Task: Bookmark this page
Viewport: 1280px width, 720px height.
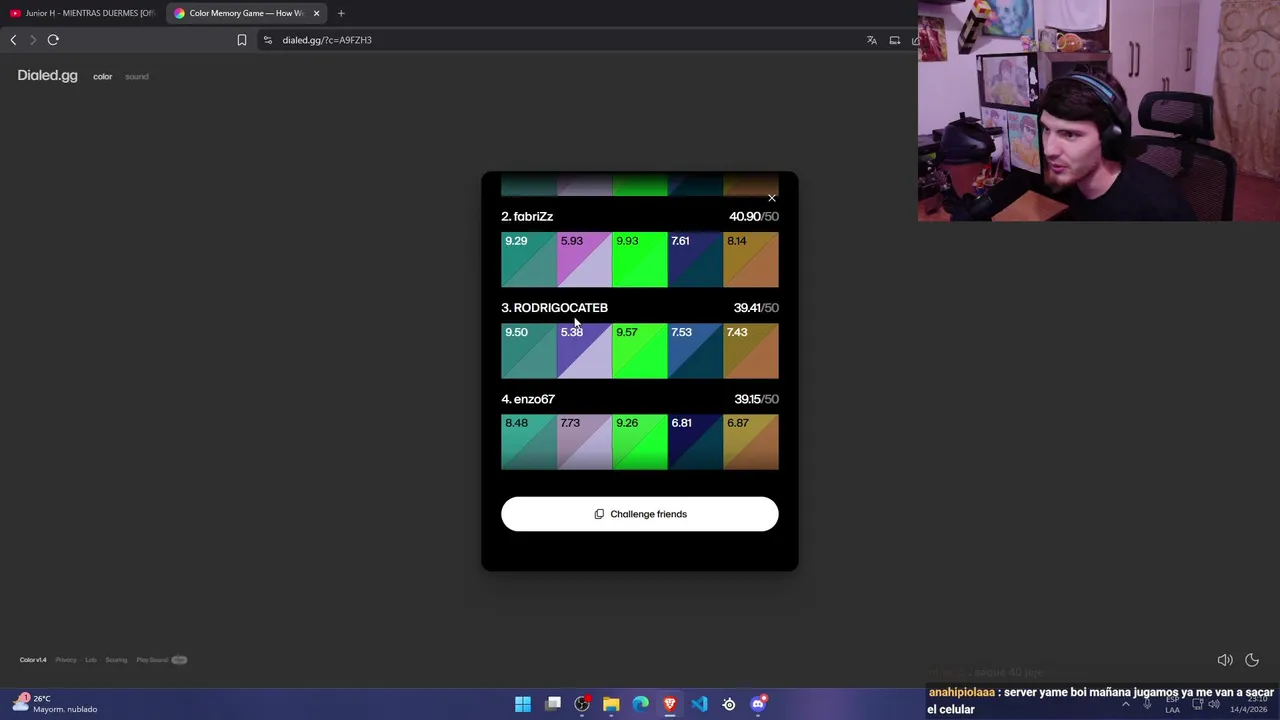Action: click(x=242, y=40)
